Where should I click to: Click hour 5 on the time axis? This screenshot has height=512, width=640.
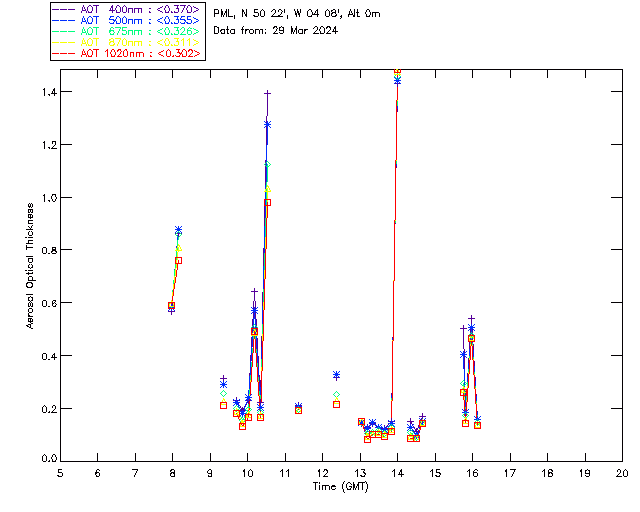pyautogui.click(x=60, y=473)
